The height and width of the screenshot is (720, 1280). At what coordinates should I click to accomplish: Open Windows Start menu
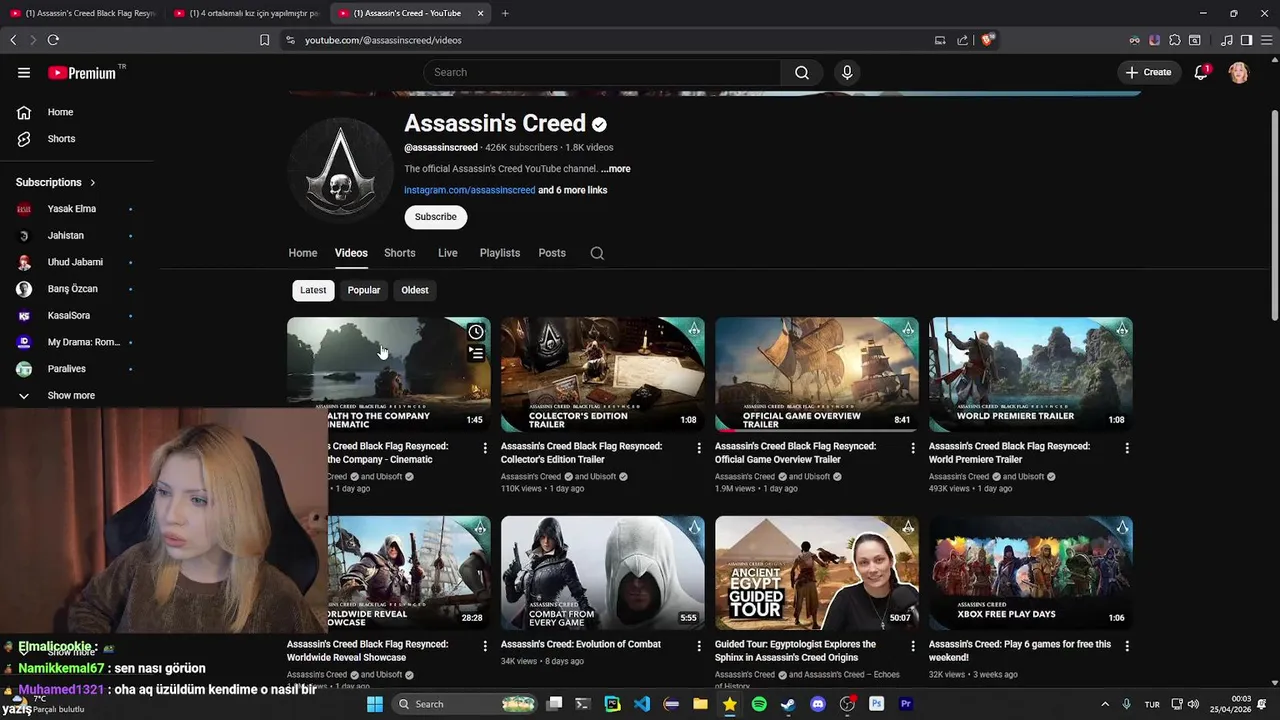(375, 704)
